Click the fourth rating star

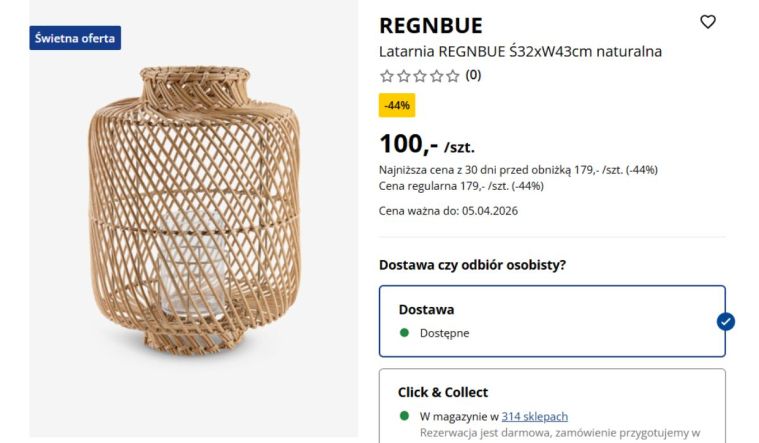click(436, 76)
